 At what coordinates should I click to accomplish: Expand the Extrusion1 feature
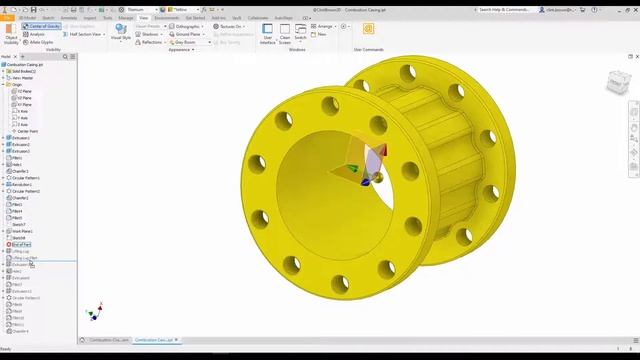click(x=3, y=138)
